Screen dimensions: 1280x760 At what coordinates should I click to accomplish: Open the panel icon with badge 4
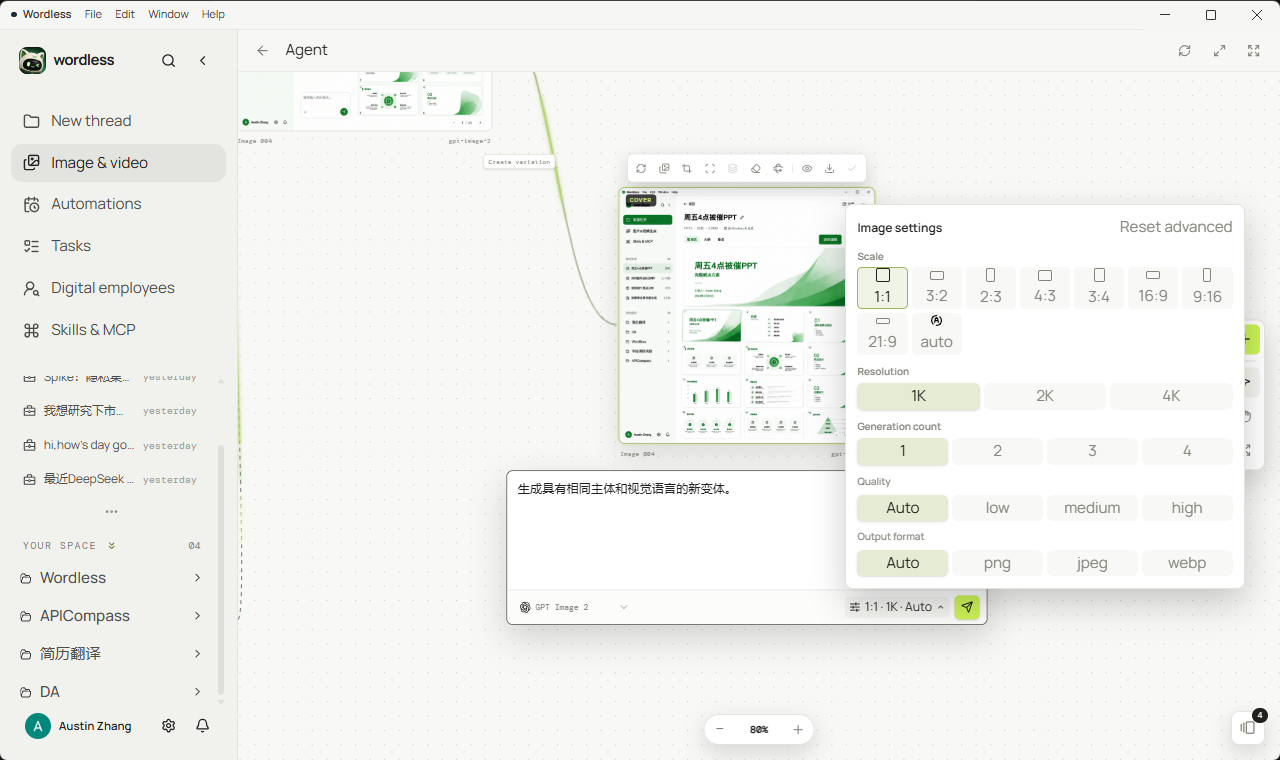click(1247, 727)
